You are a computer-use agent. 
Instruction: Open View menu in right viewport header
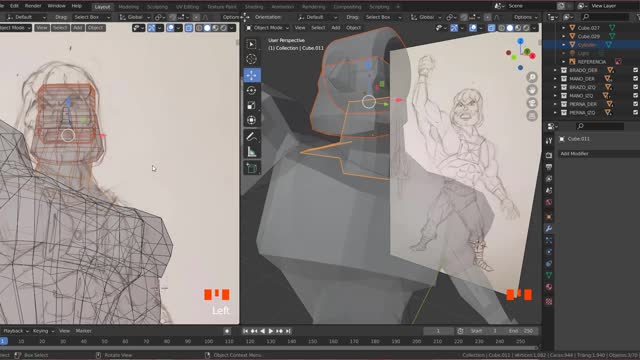300,28
